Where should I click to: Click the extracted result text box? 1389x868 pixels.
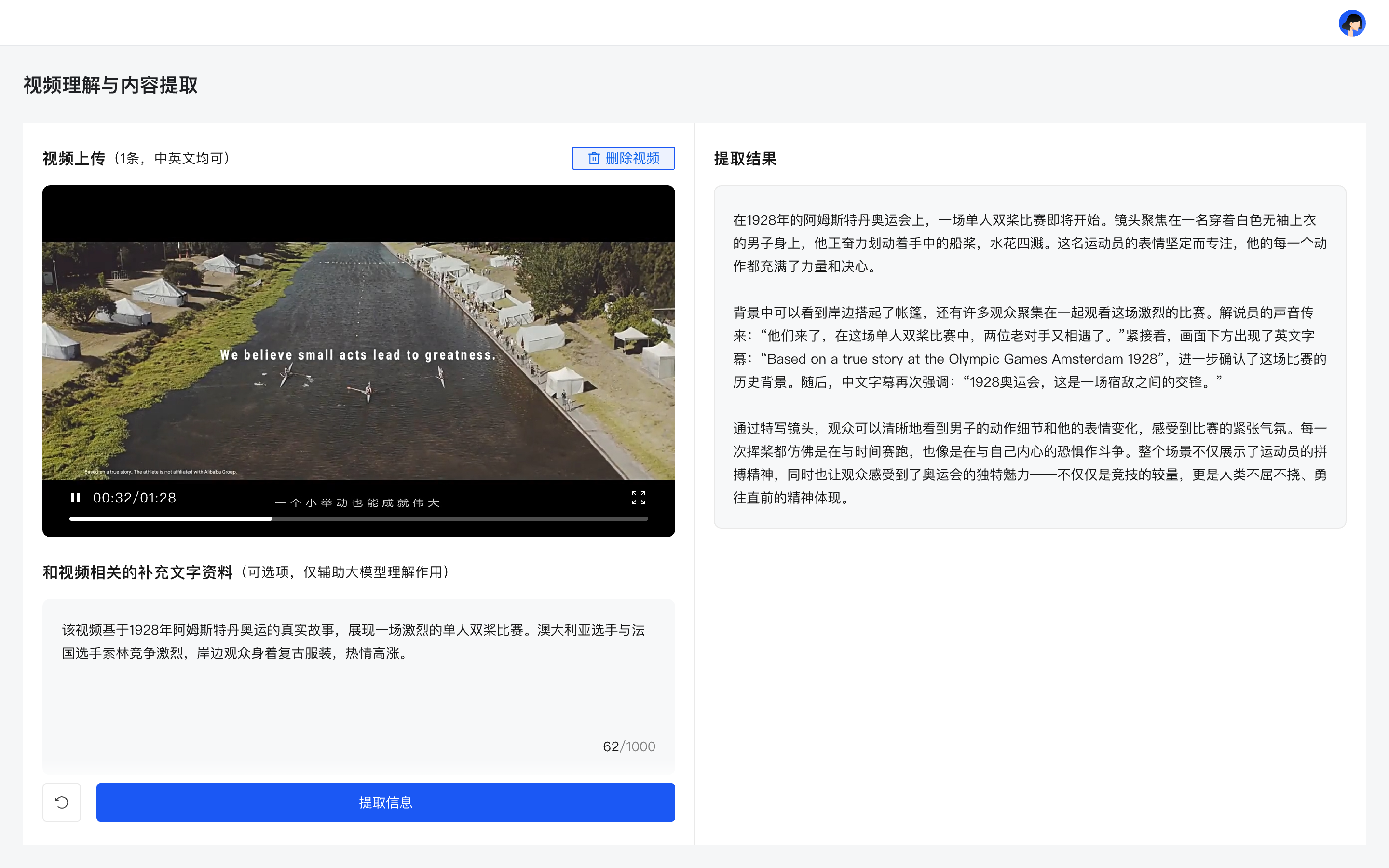[x=1030, y=356]
